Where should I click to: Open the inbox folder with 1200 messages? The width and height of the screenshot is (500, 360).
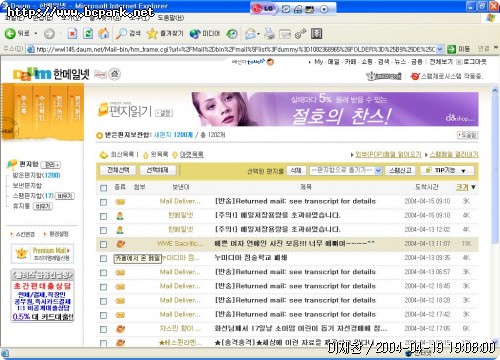coord(36,175)
